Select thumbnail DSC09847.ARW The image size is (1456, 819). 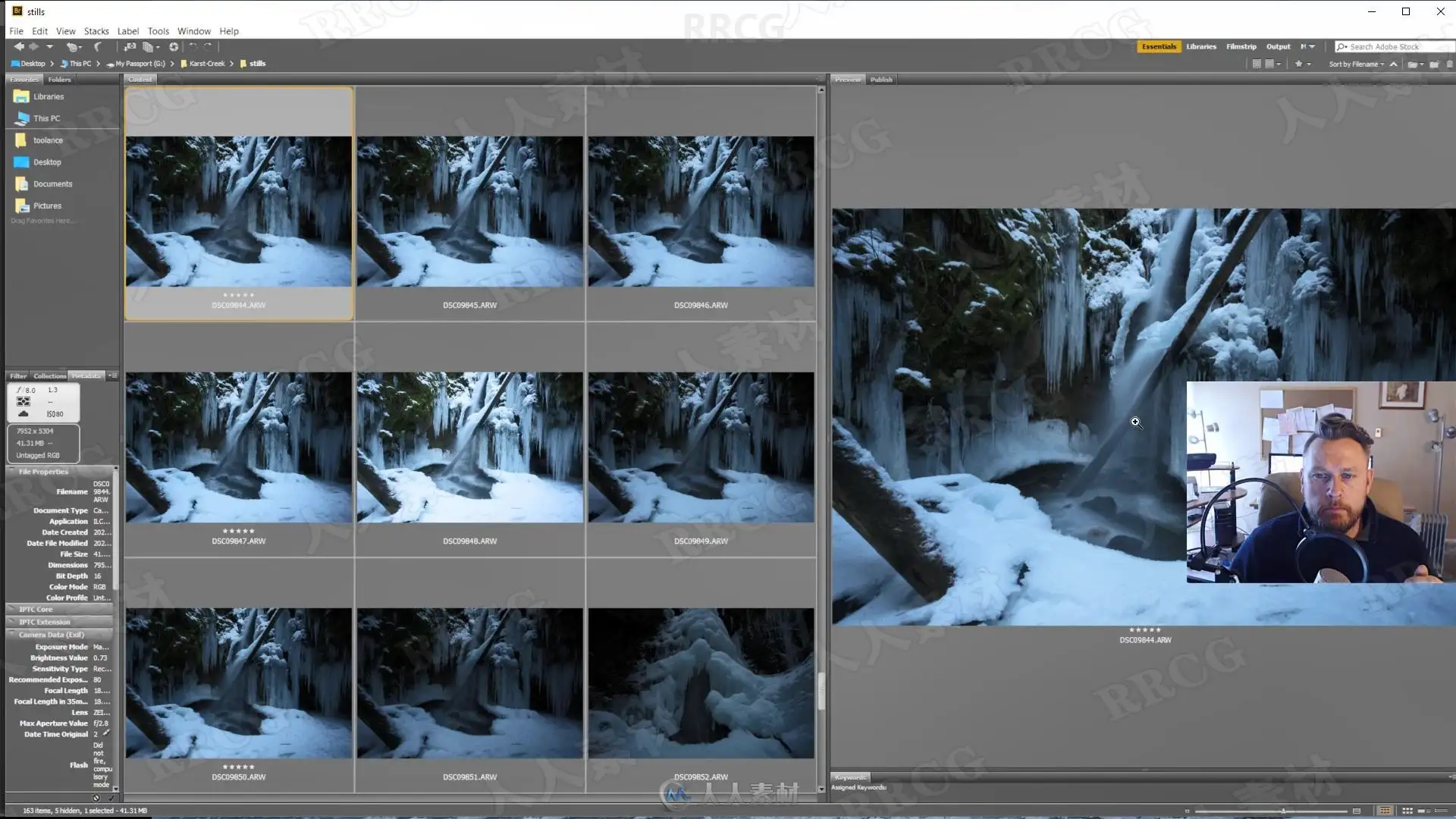(238, 447)
